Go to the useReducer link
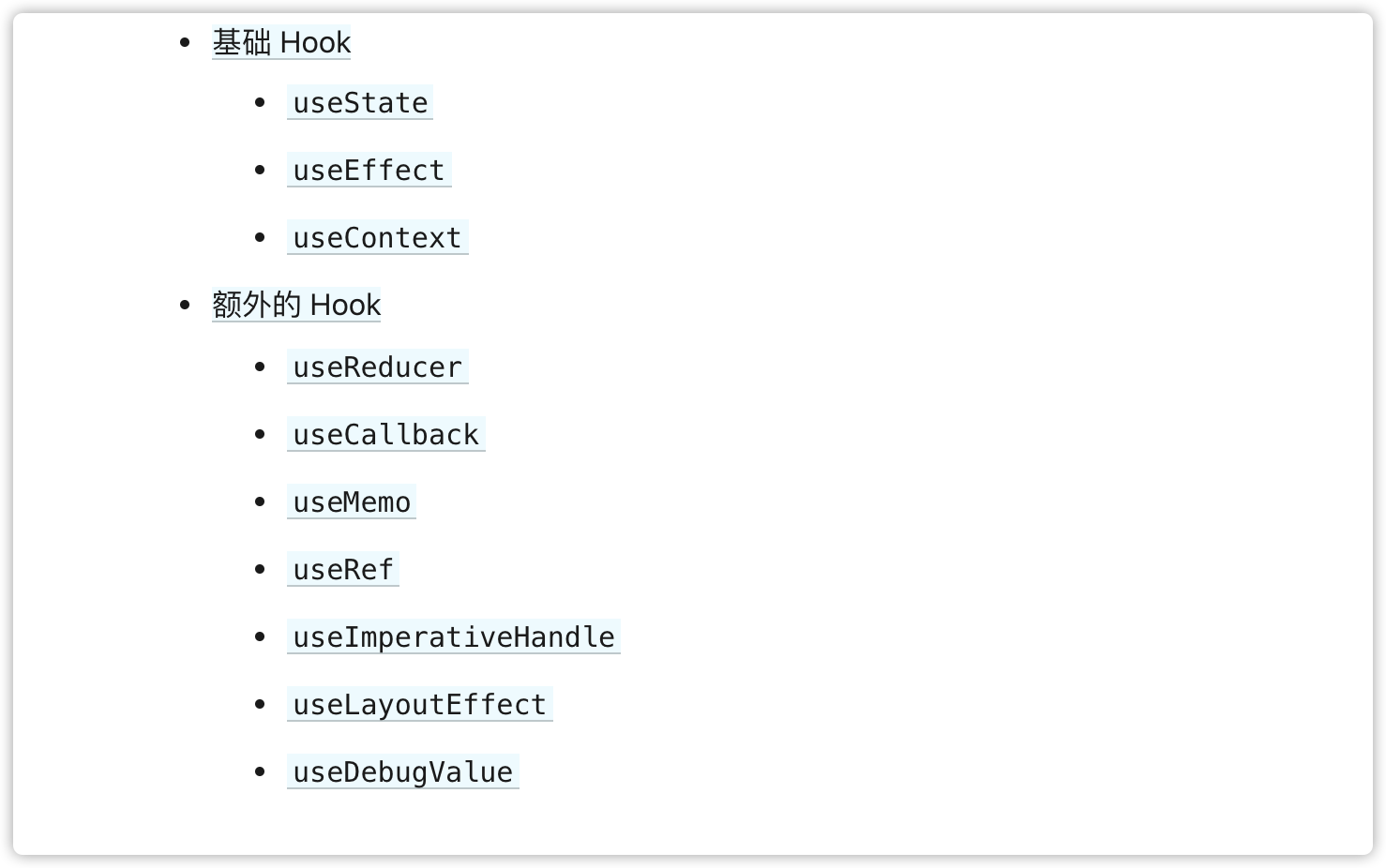Viewport: 1386px width, 868px height. pyautogui.click(x=377, y=367)
